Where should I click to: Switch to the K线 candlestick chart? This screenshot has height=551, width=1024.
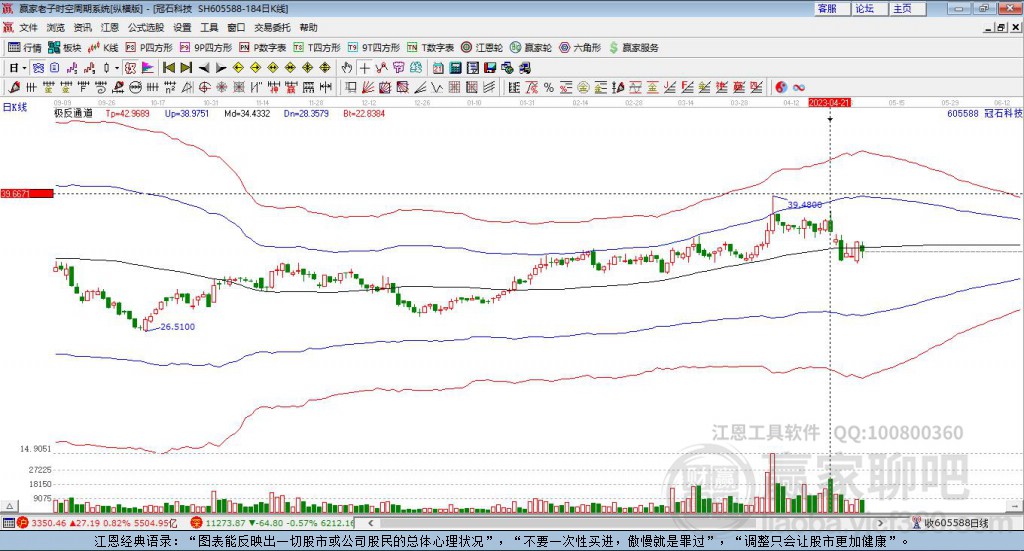pyautogui.click(x=103, y=48)
